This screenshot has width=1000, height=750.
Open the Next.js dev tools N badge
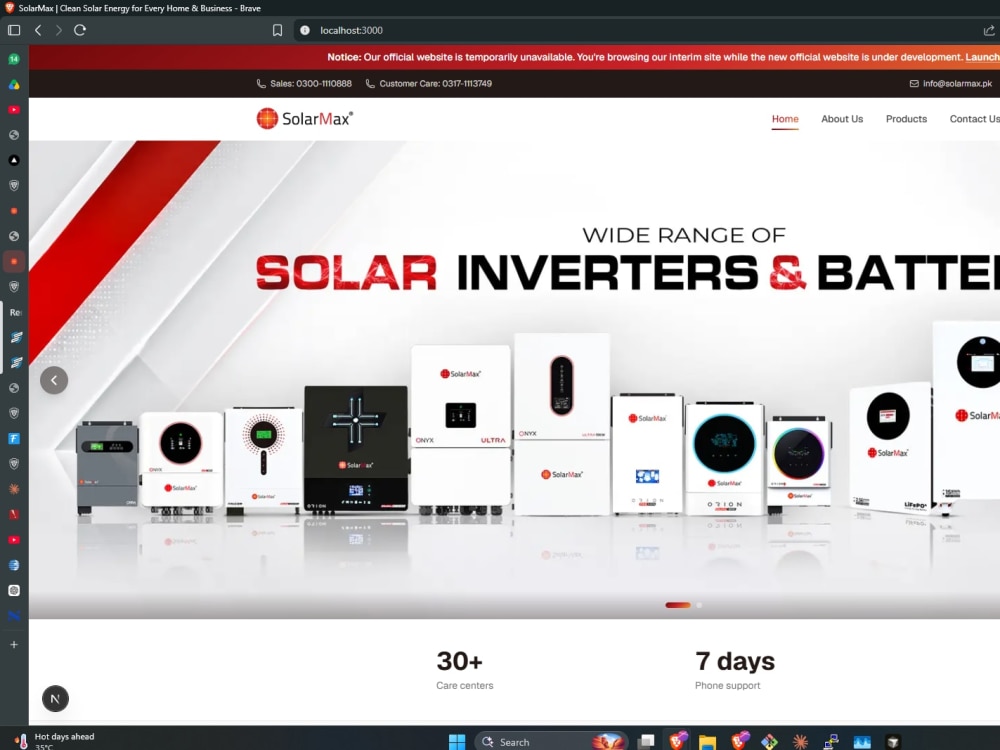(55, 698)
